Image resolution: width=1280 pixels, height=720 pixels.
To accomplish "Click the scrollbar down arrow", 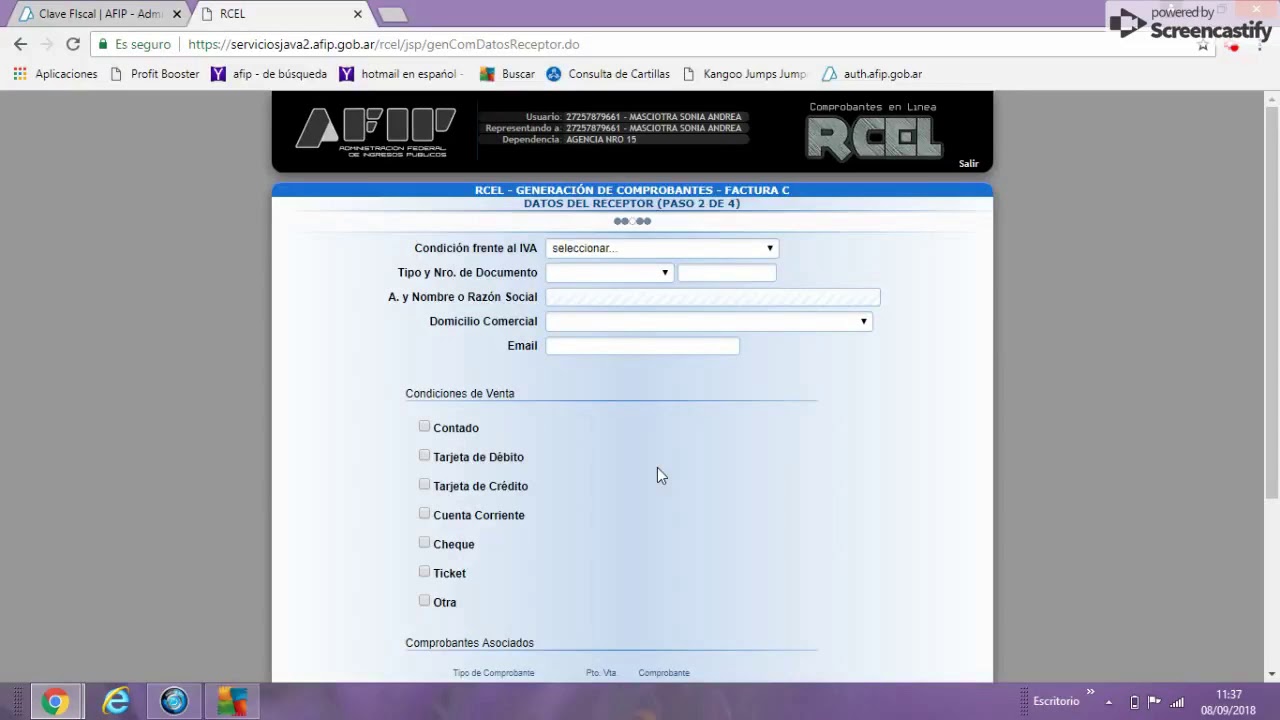I will click(1272, 675).
